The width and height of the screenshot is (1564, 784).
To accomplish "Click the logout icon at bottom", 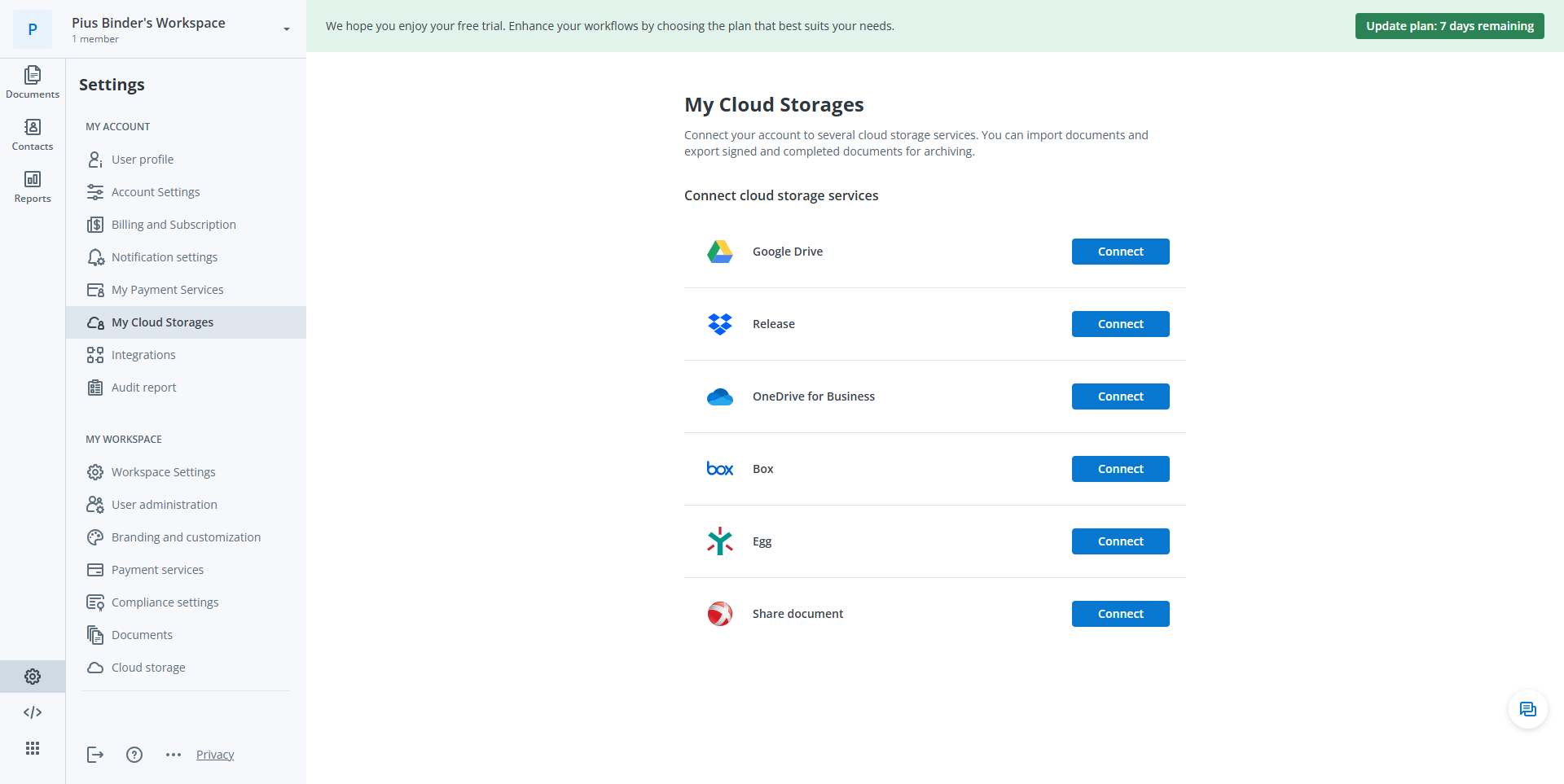I will [x=95, y=755].
